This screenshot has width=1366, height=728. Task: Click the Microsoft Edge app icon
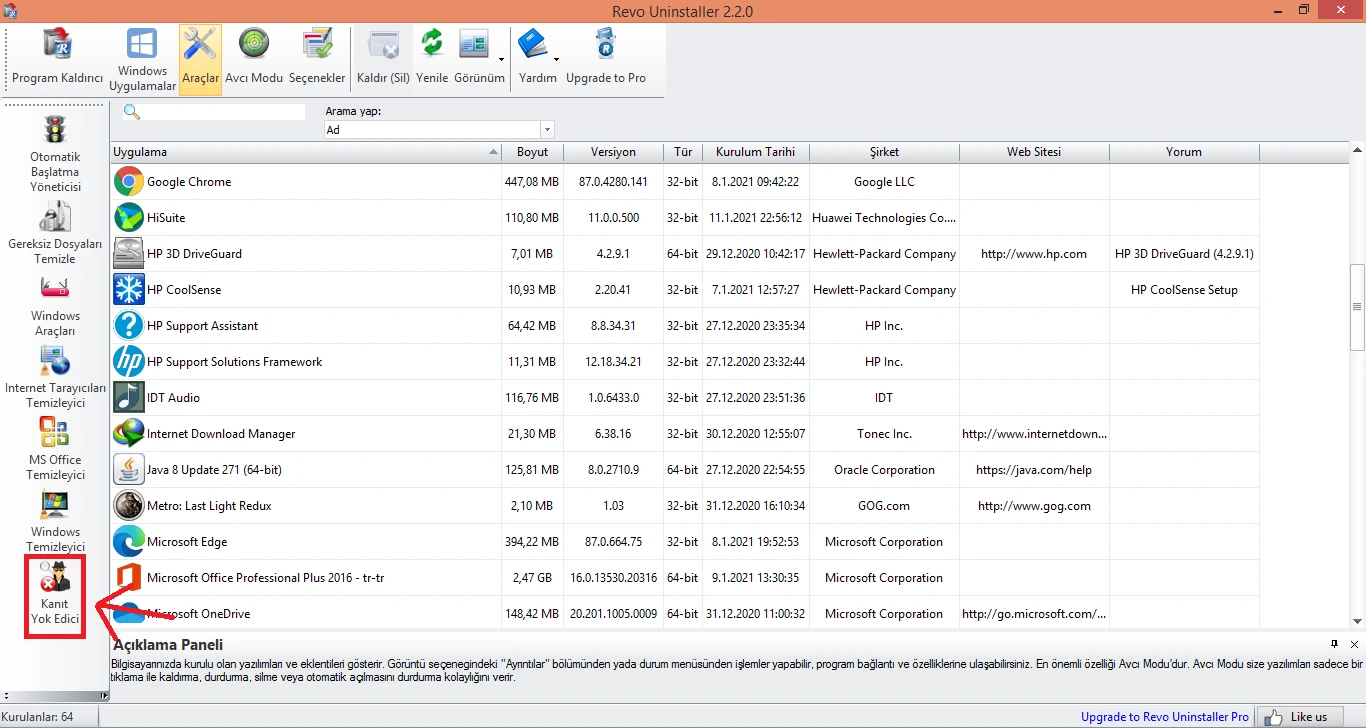129,542
